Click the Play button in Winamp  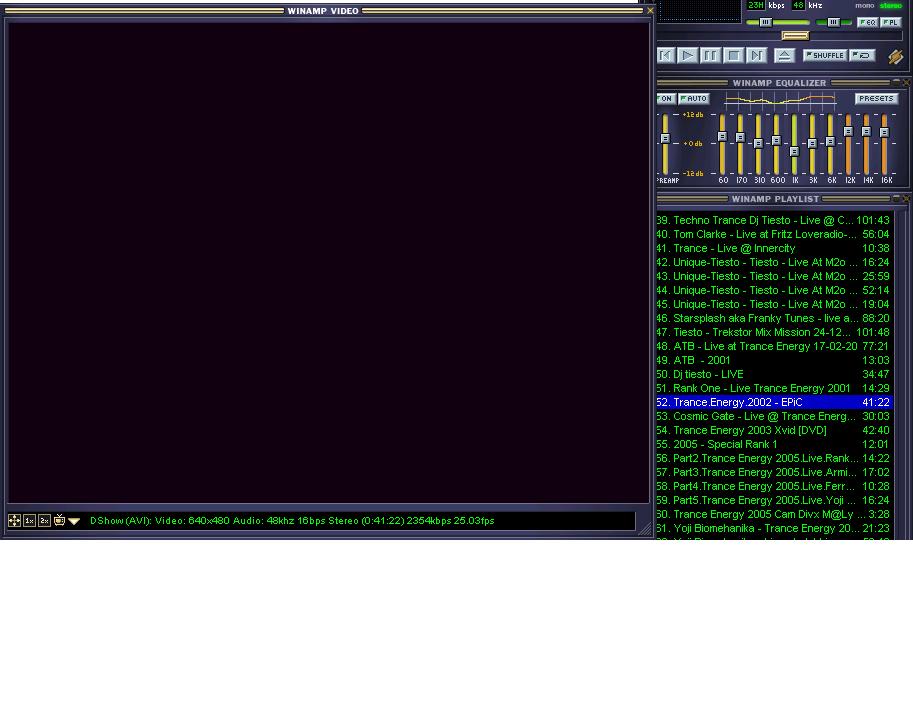pos(688,56)
